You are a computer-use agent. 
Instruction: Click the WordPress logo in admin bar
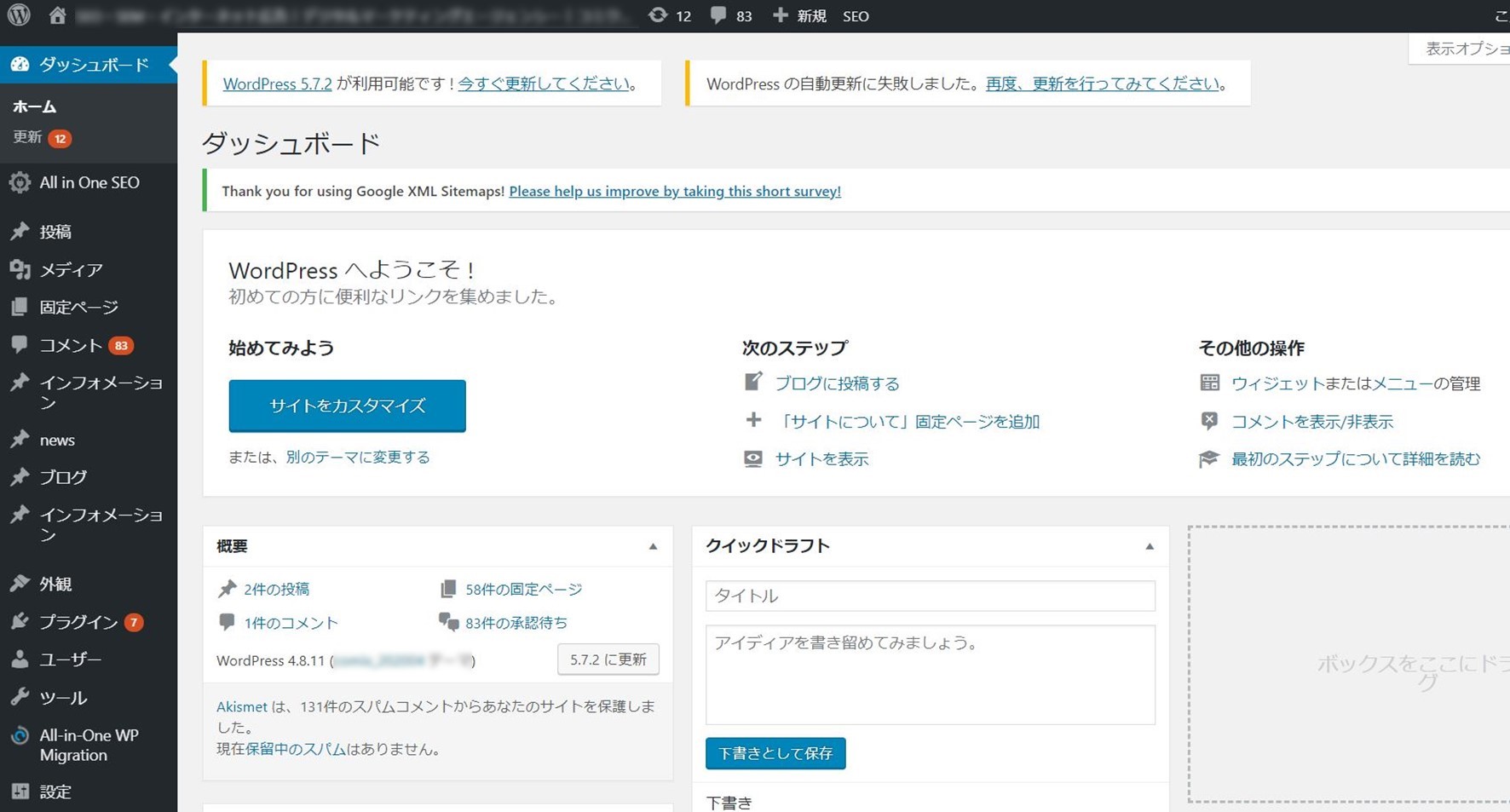(x=19, y=14)
